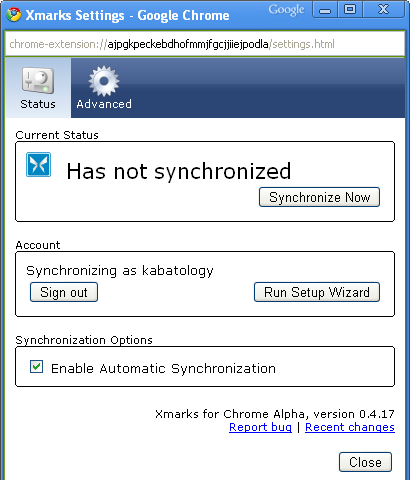Open the Recent changes link
The height and width of the screenshot is (480, 410).
click(x=350, y=427)
